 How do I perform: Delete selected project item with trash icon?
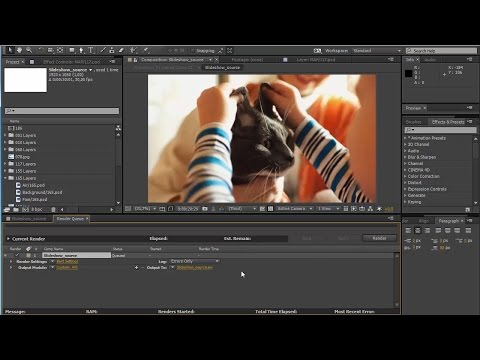click(x=53, y=209)
